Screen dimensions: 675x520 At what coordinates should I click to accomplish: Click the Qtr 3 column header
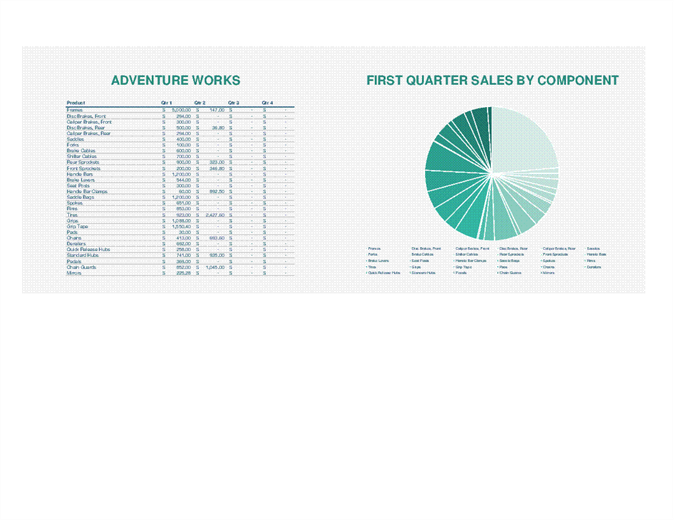click(233, 103)
